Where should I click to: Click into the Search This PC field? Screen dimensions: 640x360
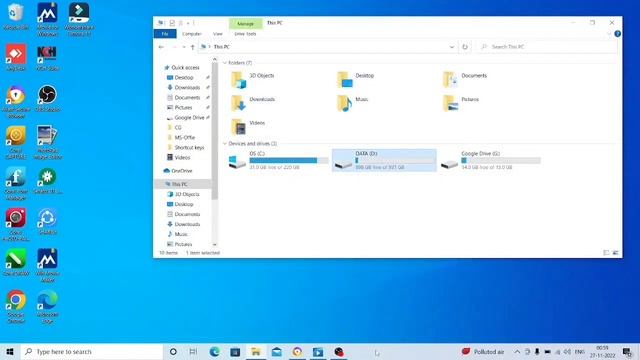(x=547, y=47)
